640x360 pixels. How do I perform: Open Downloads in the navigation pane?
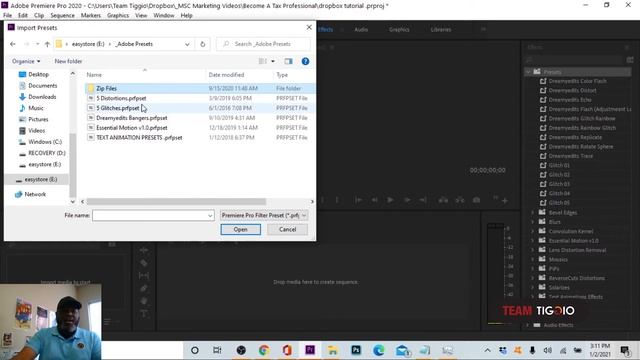coord(42,97)
